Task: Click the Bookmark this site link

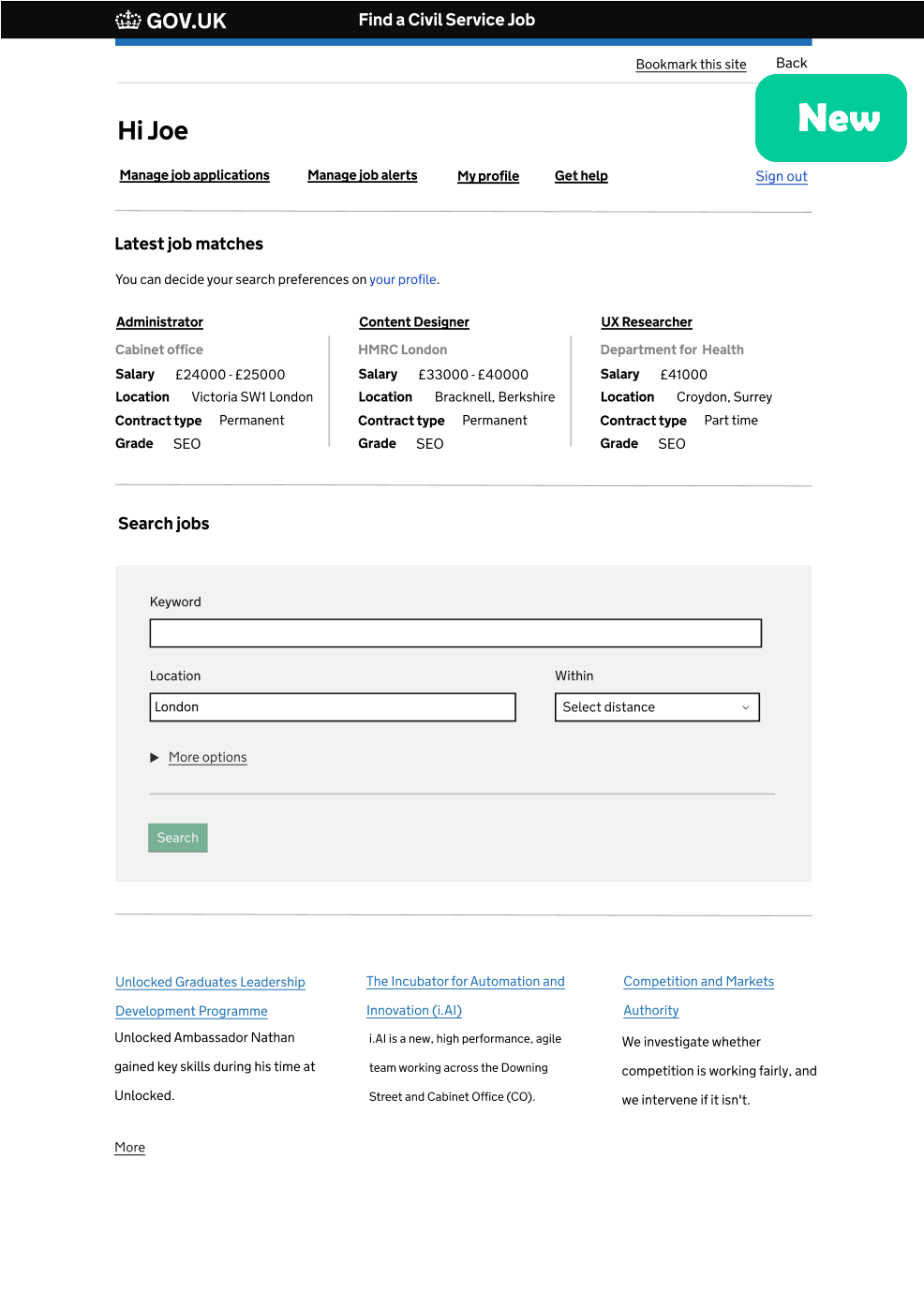Action: coord(691,65)
